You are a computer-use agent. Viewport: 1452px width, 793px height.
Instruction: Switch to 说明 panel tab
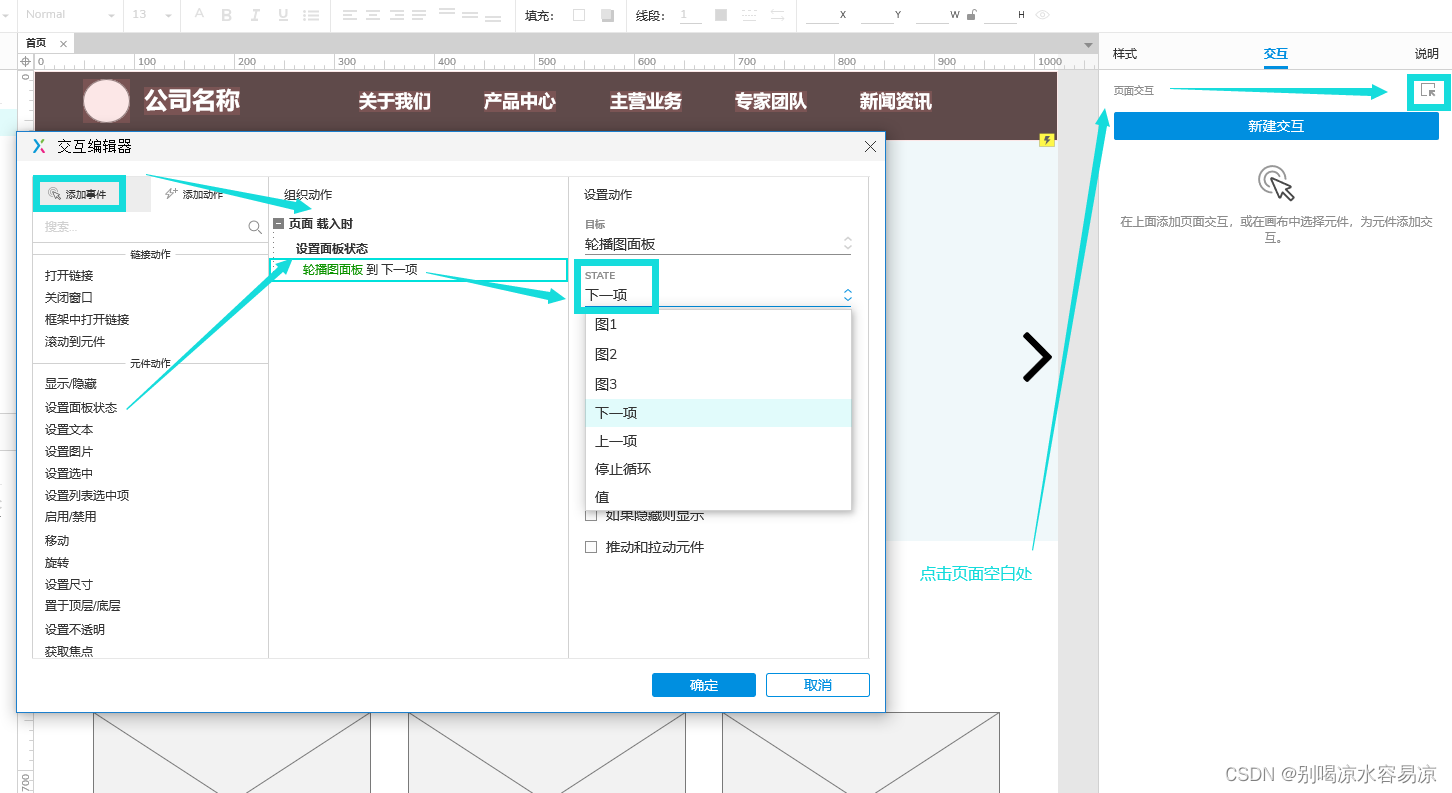(x=1426, y=54)
